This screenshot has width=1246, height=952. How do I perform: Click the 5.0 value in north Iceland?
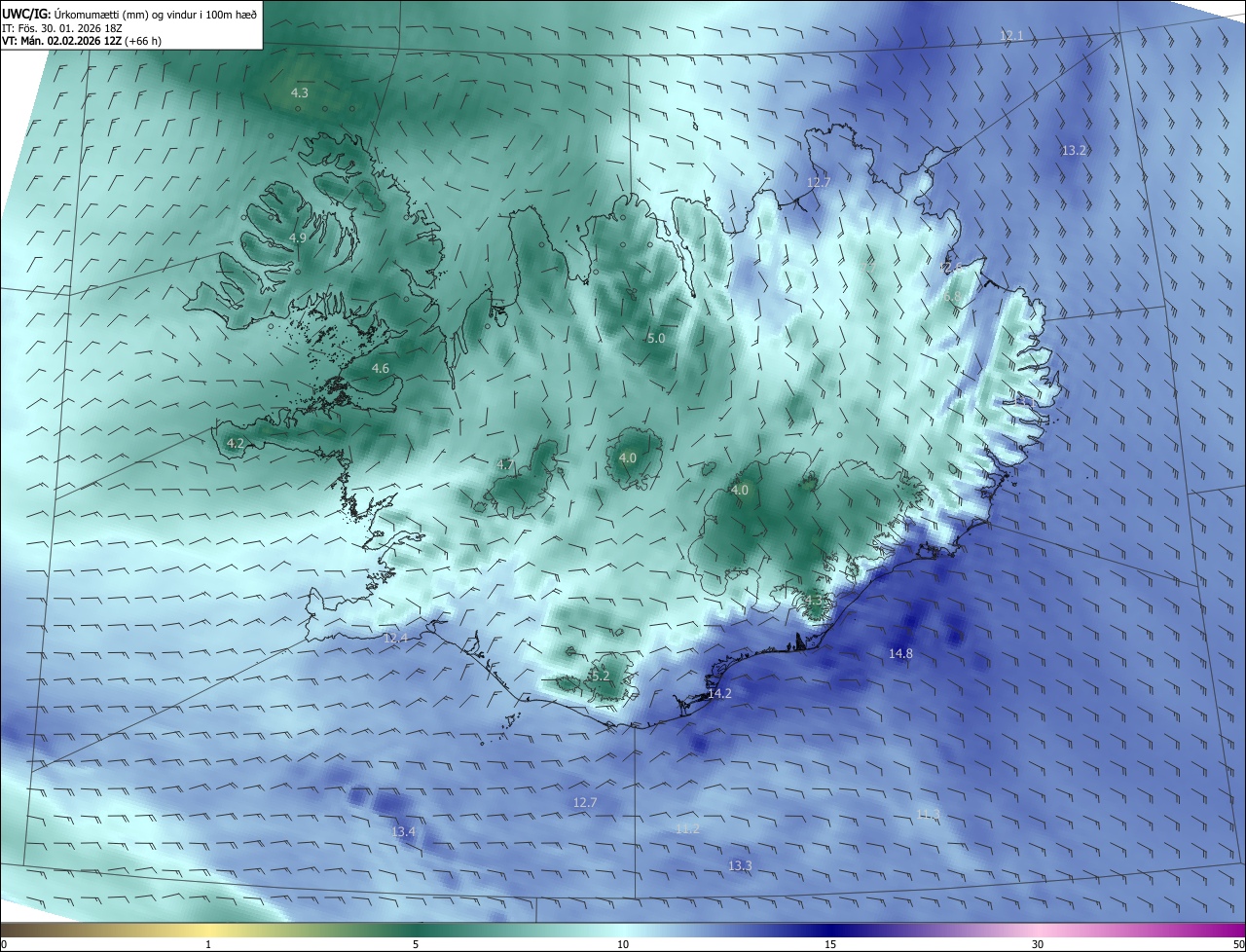coord(656,338)
